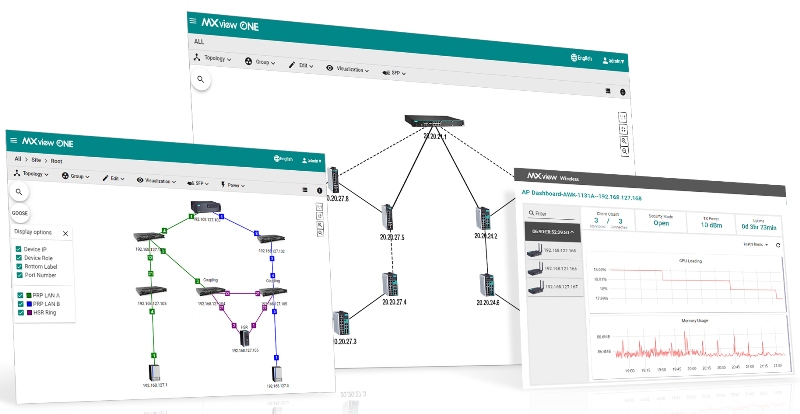Viewport: 800px width, 414px height.
Task: Toggle the HSR Ring checkbox
Action: click(21, 312)
